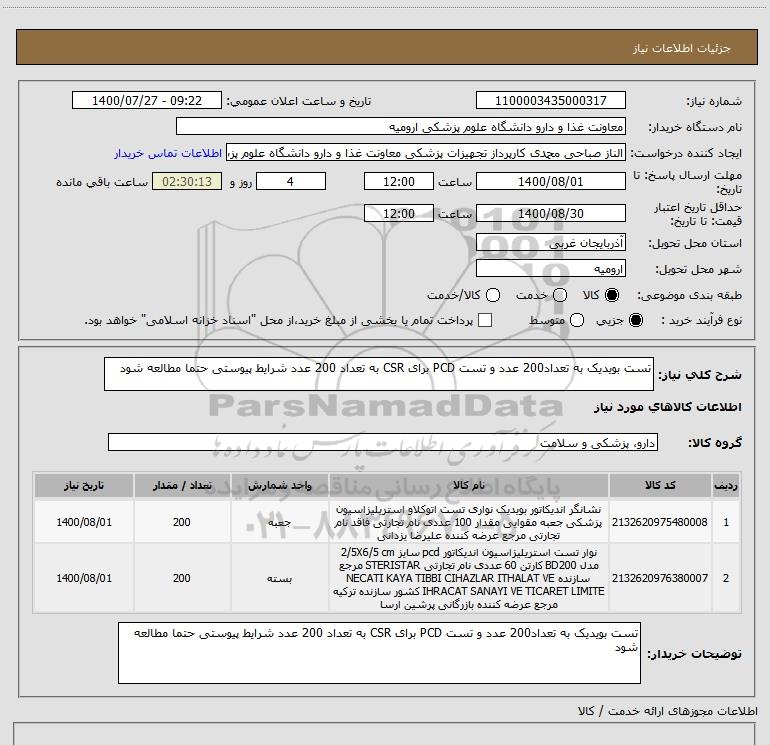Open the اطلاعات تماس خریدار link
The height and width of the screenshot is (745, 770).
coord(168,153)
